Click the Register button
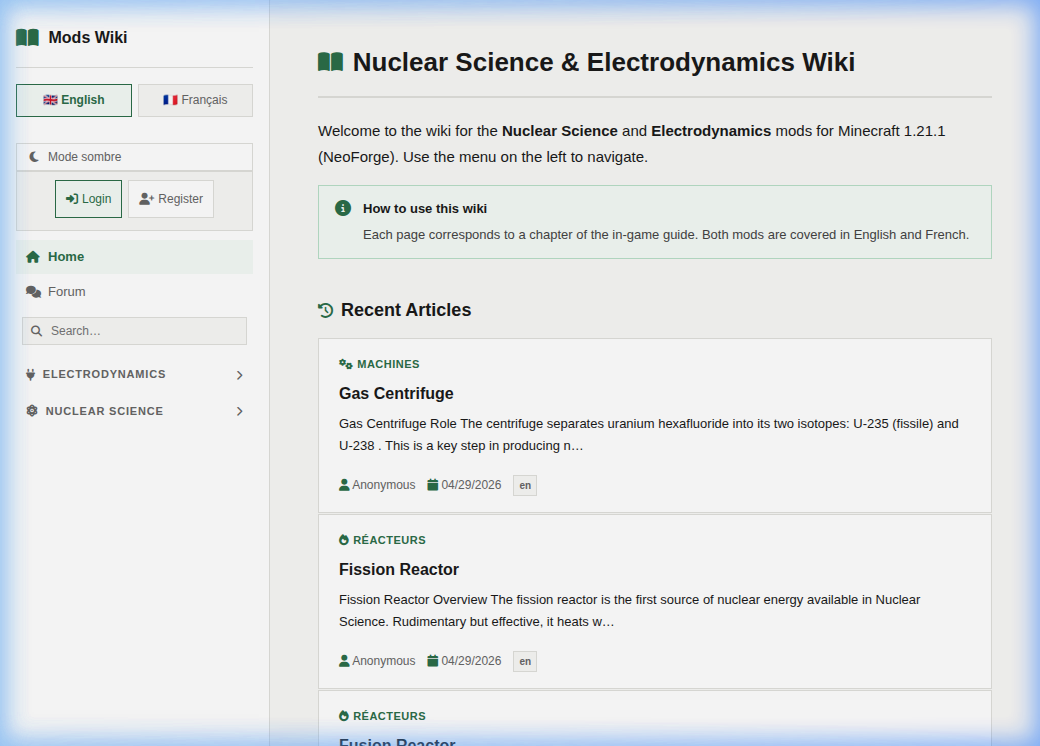Image resolution: width=1040 pixels, height=746 pixels. tap(171, 199)
